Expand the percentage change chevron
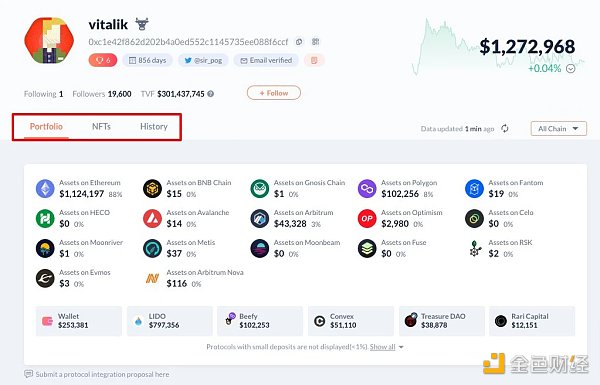The image size is (600, 385). coord(571,69)
